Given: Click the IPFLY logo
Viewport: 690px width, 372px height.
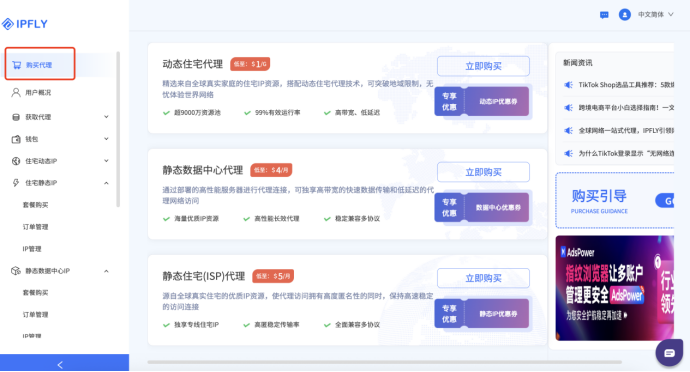Looking at the screenshot, I should [x=25, y=24].
